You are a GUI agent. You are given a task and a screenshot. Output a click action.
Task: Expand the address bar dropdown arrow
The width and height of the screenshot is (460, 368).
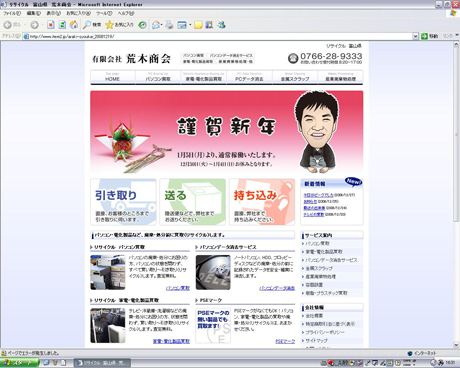pyautogui.click(x=415, y=36)
